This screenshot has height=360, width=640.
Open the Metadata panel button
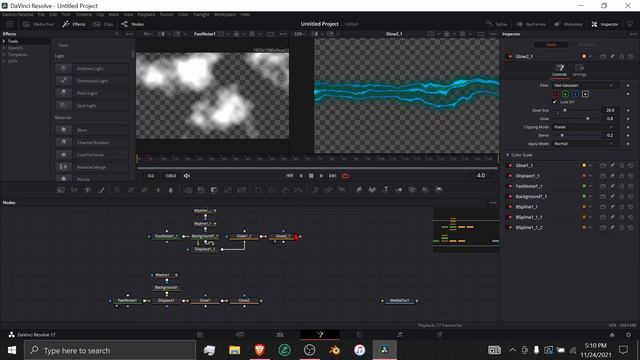tap(568, 24)
